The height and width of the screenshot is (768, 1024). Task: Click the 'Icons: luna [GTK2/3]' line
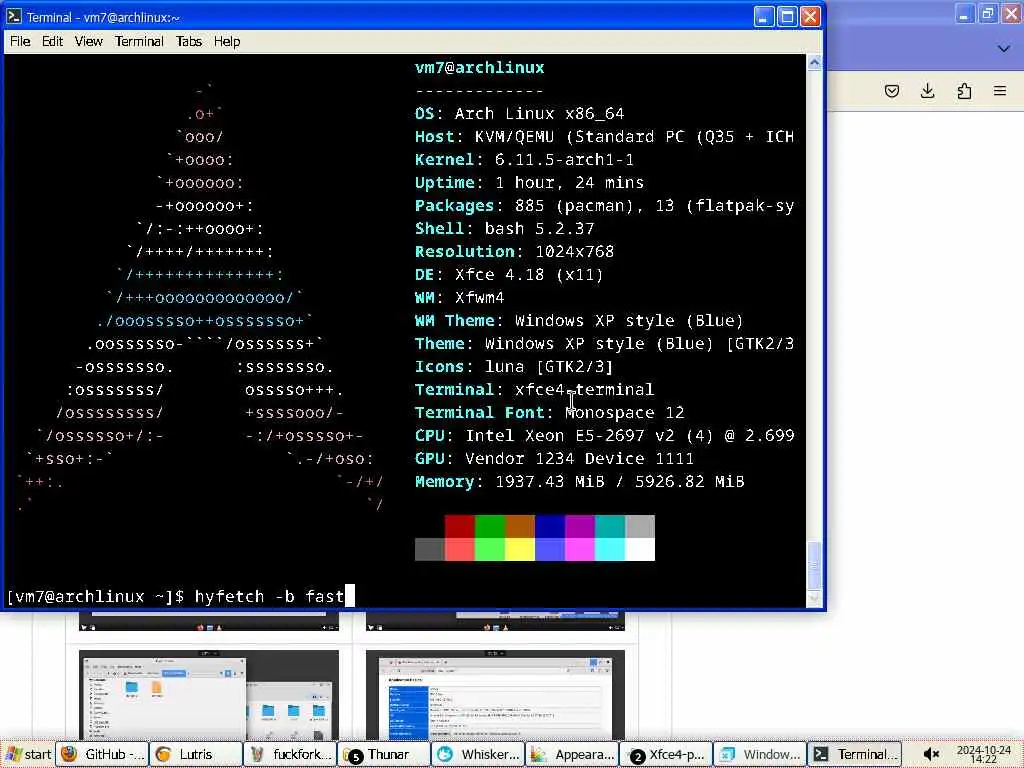(515, 366)
